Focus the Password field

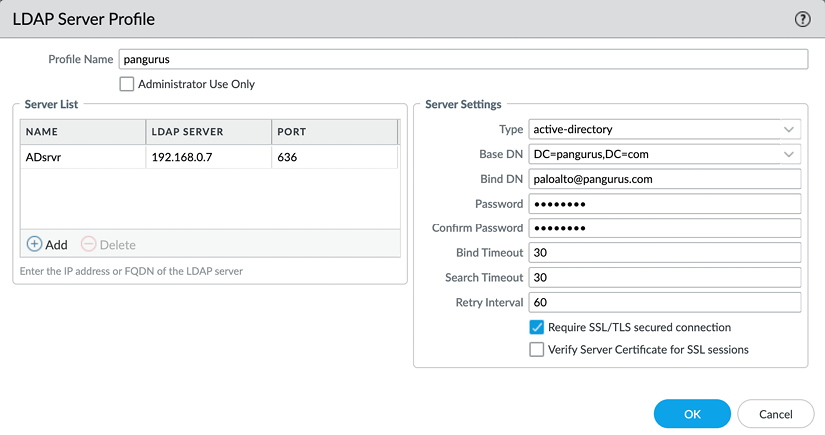pos(665,204)
